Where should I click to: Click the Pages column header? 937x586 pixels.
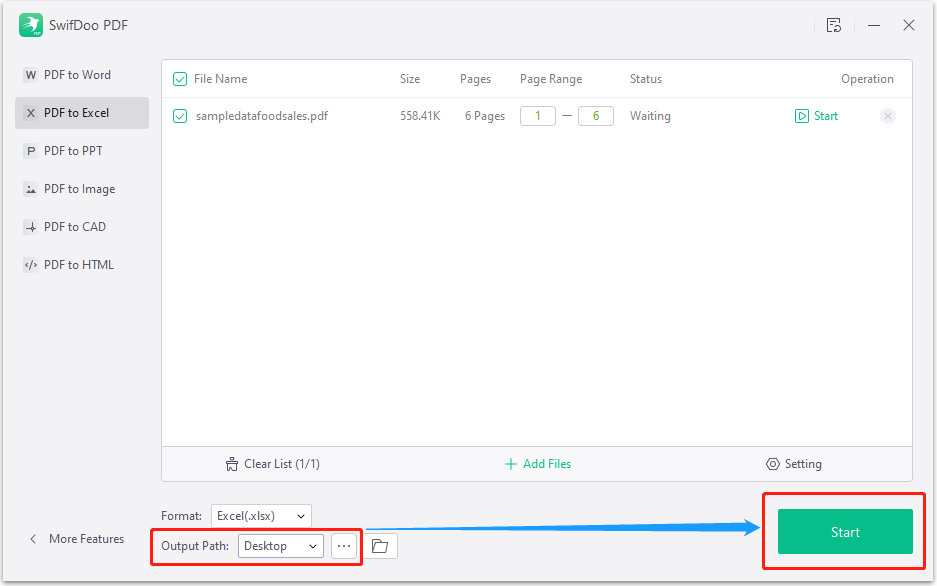(x=476, y=79)
